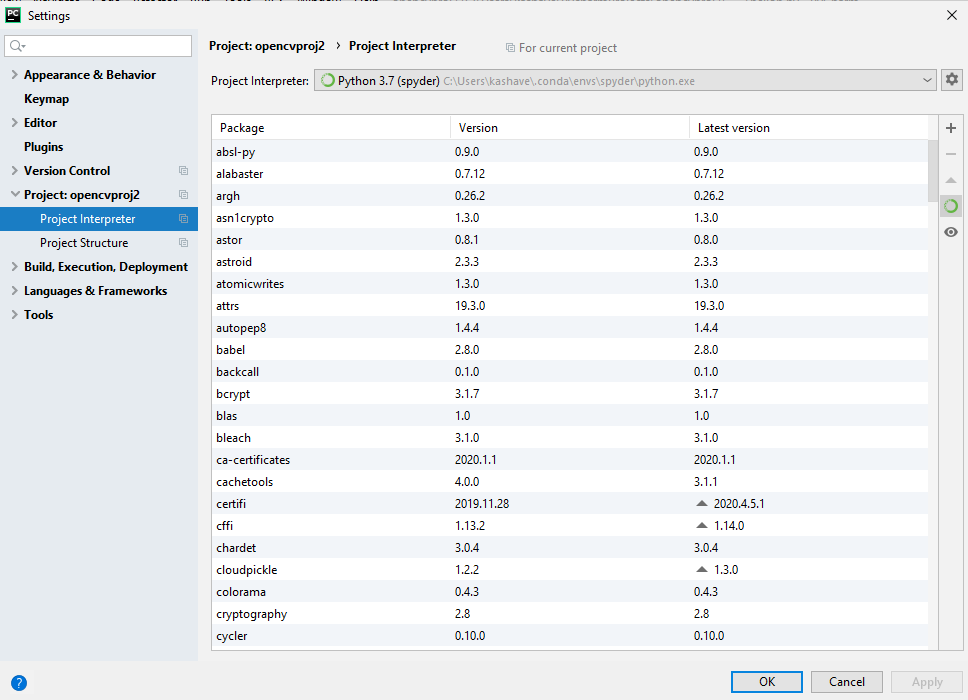Click the upgrade arrow next to certifi 2020.4.5.1
The width and height of the screenshot is (968, 700).
click(701, 504)
